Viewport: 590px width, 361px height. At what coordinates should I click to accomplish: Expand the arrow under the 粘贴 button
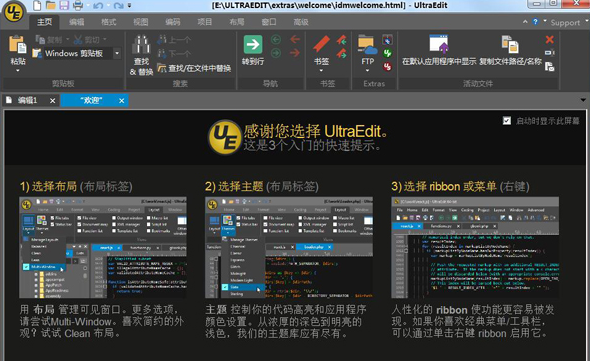pyautogui.click(x=18, y=70)
